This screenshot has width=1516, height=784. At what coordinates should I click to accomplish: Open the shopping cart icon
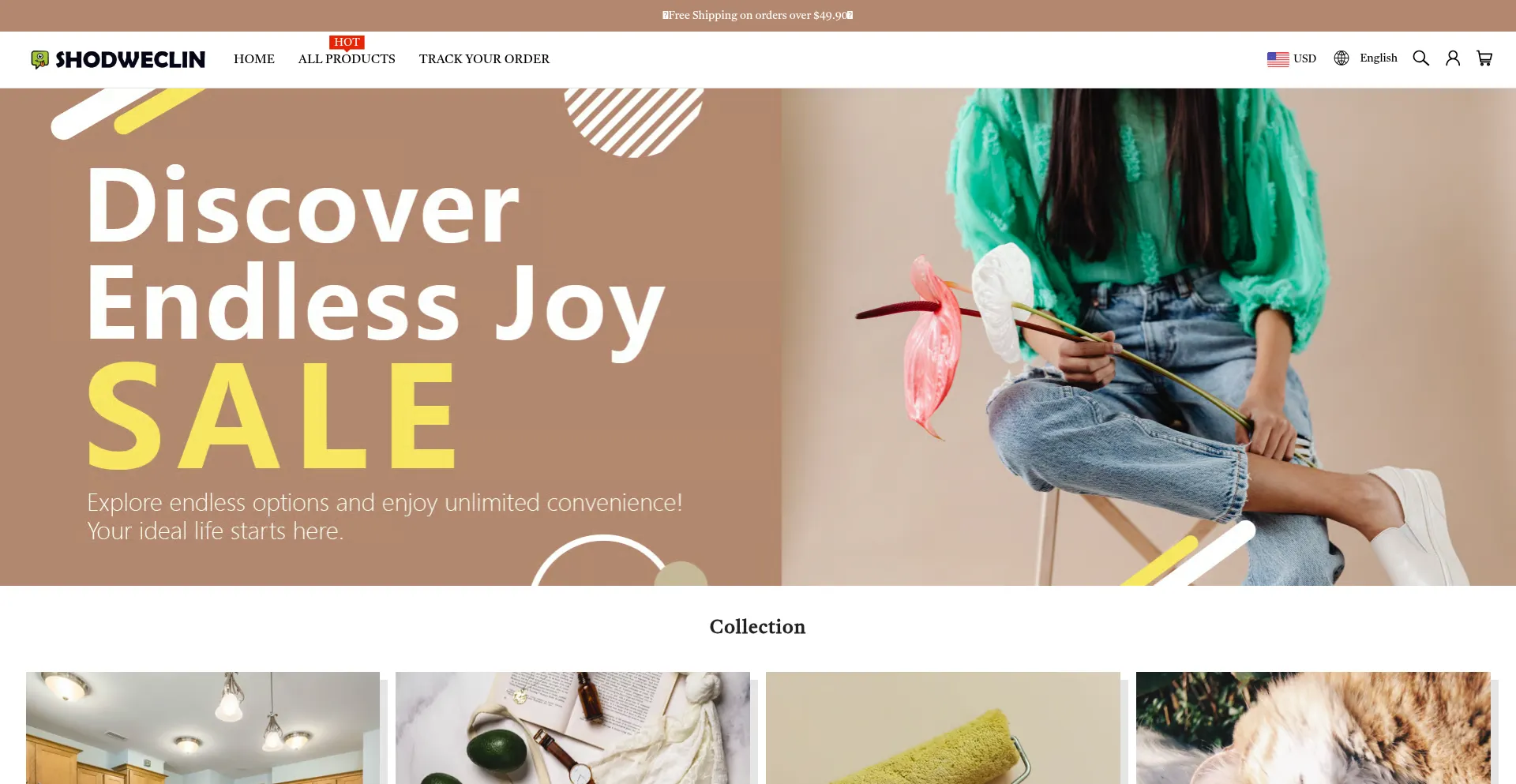tap(1484, 58)
